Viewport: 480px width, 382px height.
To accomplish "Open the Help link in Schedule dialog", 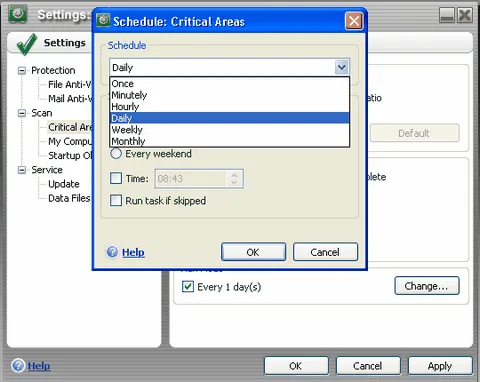I will click(133, 252).
